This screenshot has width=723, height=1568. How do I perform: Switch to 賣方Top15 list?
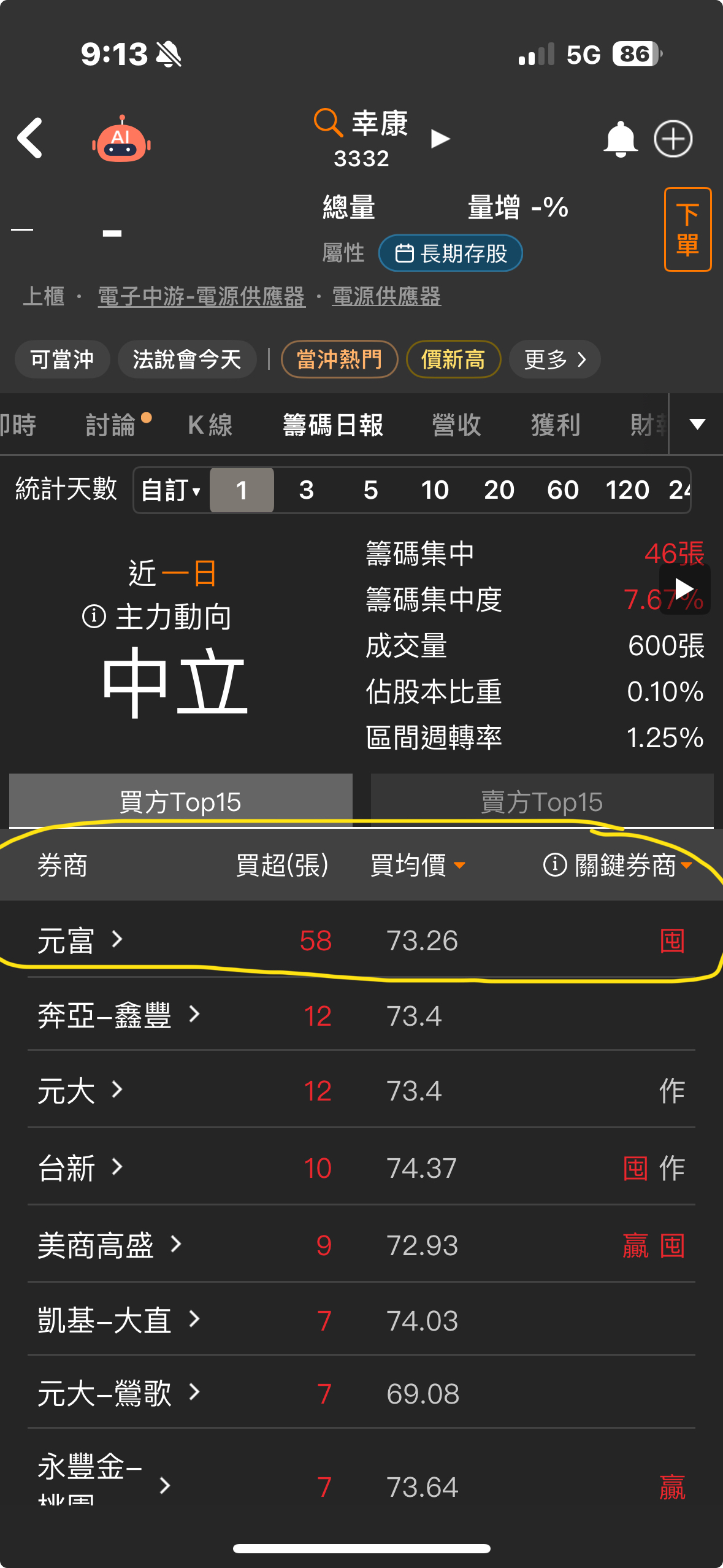(x=542, y=801)
